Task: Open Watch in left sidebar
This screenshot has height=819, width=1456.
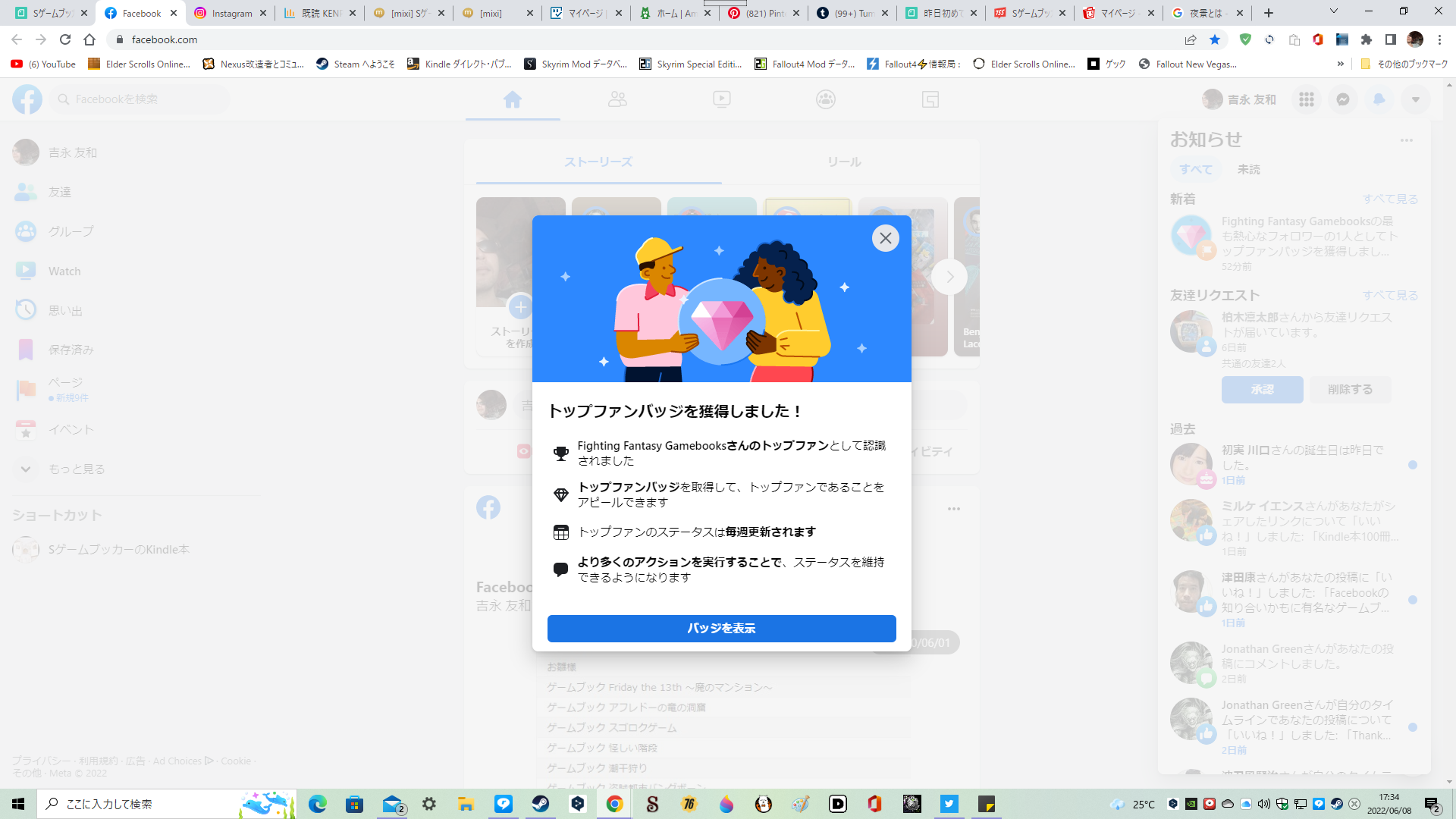Action: pos(136,271)
